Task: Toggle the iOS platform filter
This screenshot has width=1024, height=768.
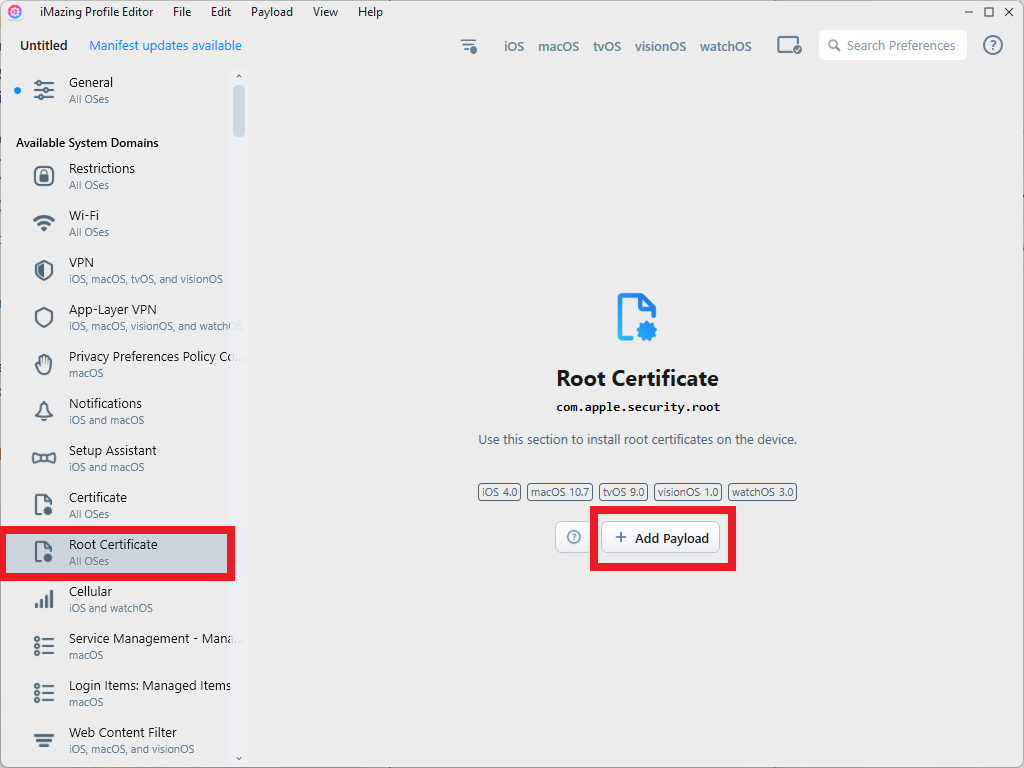Action: [514, 46]
